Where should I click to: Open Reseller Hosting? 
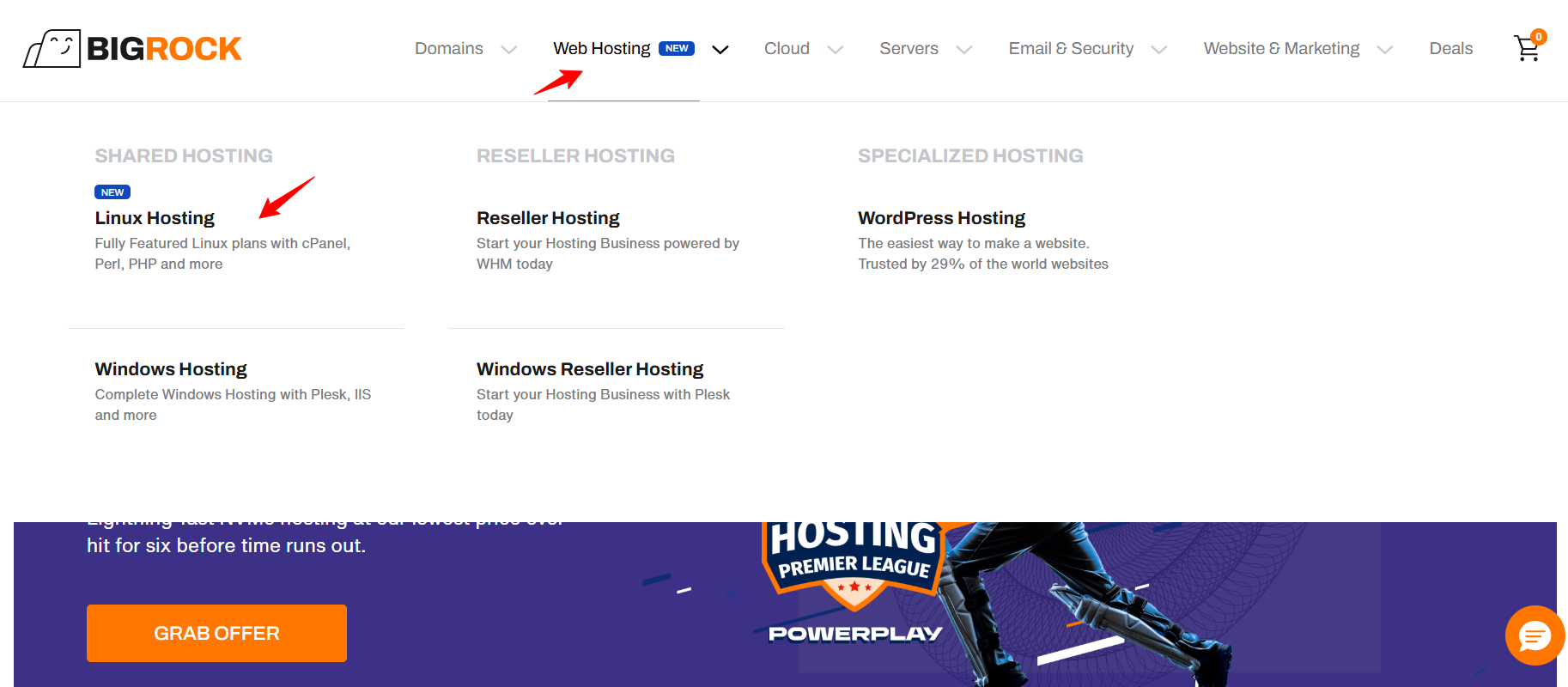tap(548, 218)
